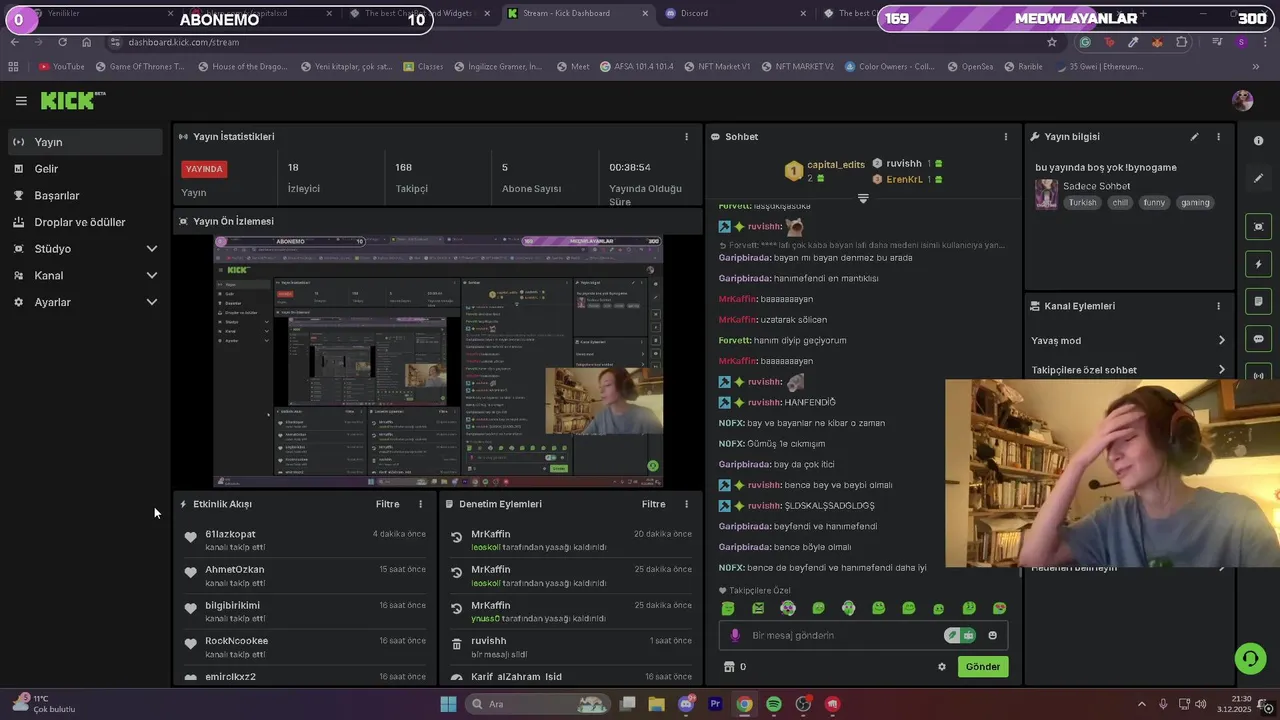Open Kanal Eylemleri three-dot menu
The height and width of the screenshot is (720, 1280).
point(1218,306)
